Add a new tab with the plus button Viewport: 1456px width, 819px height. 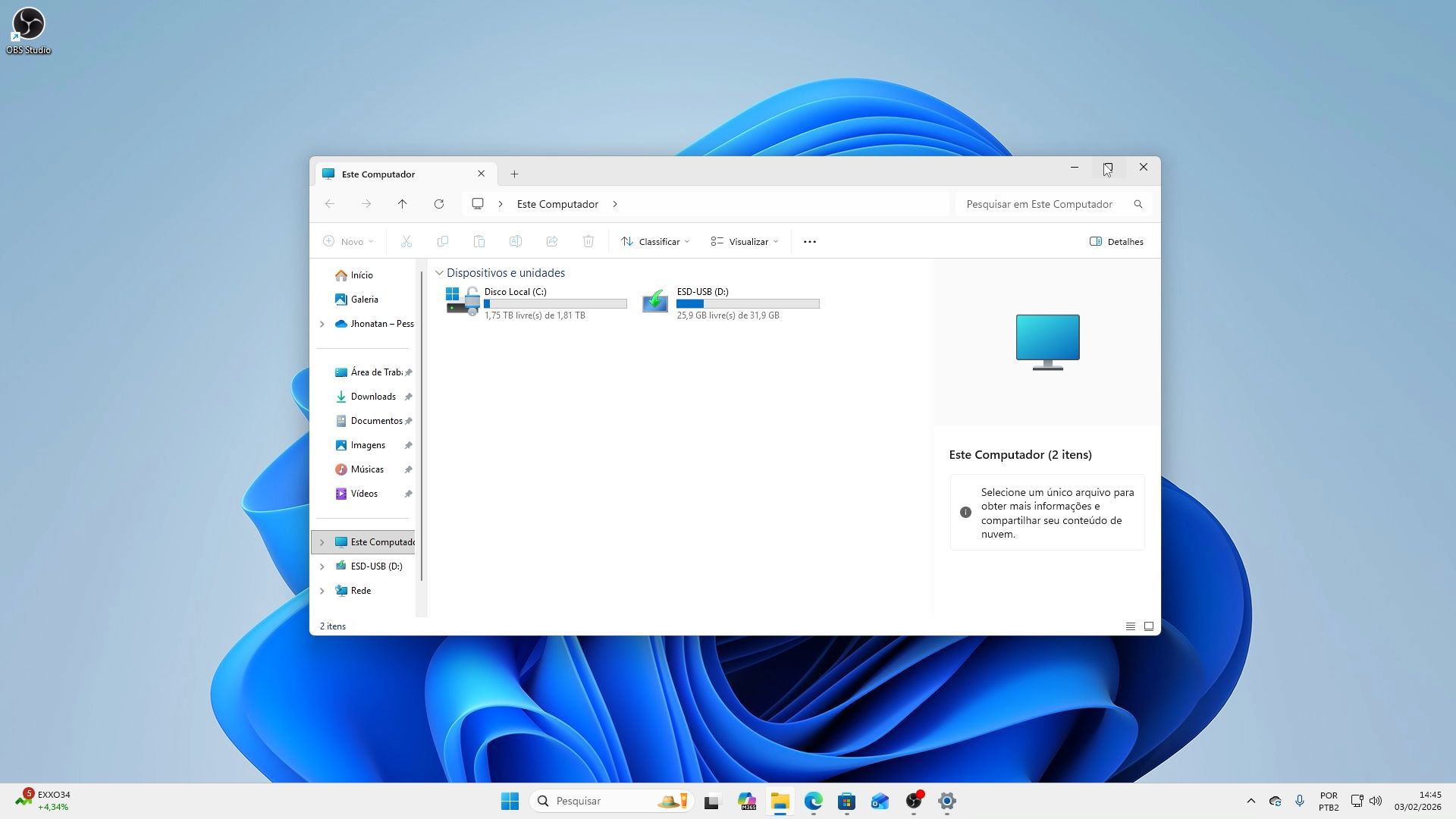click(x=514, y=174)
